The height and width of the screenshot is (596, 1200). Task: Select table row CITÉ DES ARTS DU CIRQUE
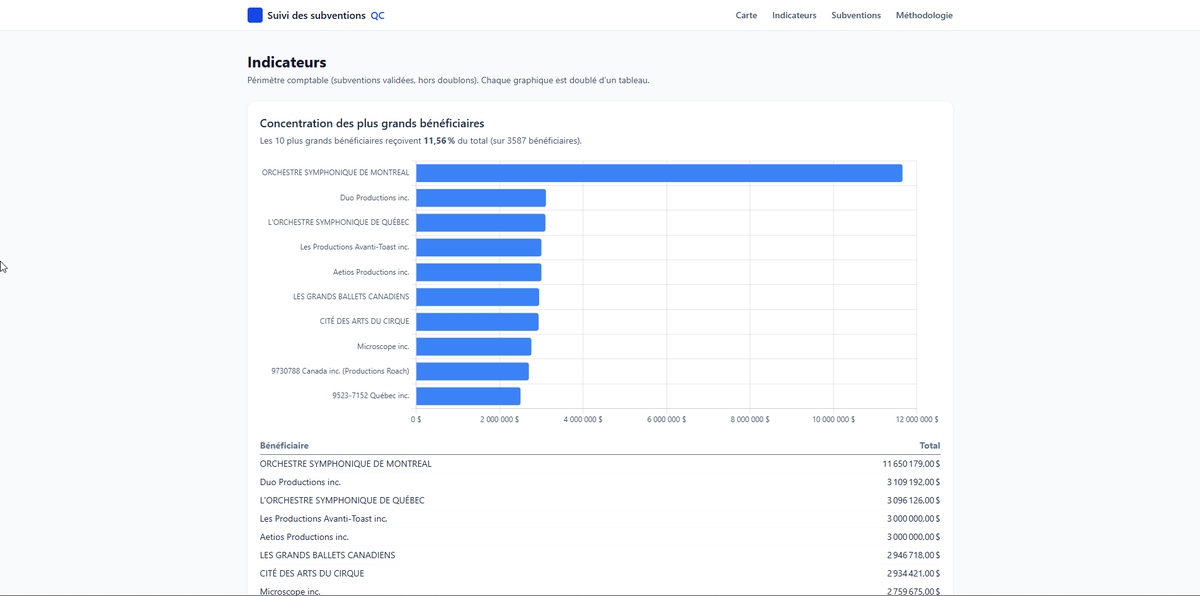point(600,574)
